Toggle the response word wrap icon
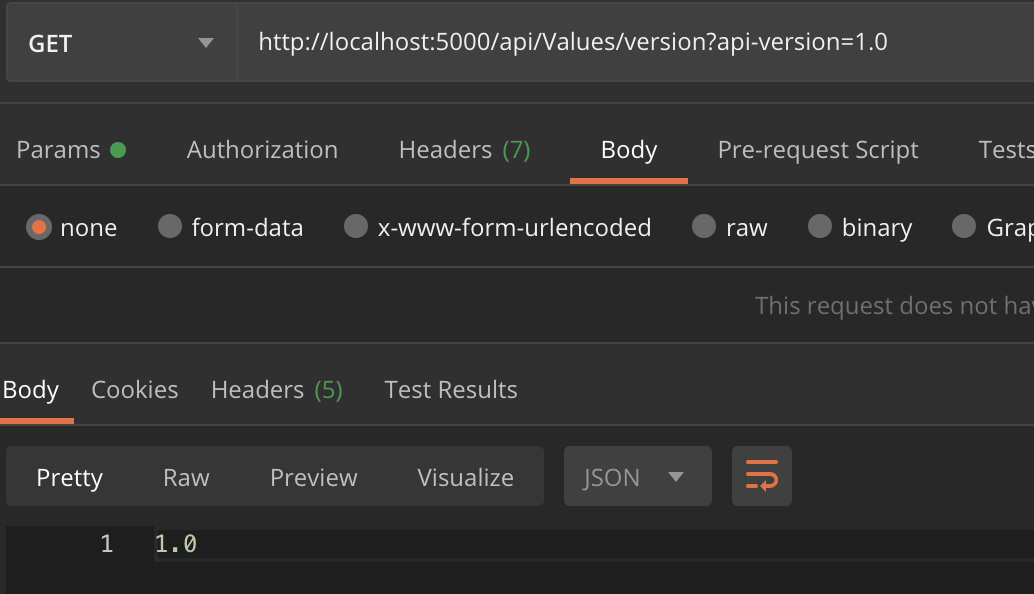Image resolution: width=1034 pixels, height=594 pixels. 762,476
